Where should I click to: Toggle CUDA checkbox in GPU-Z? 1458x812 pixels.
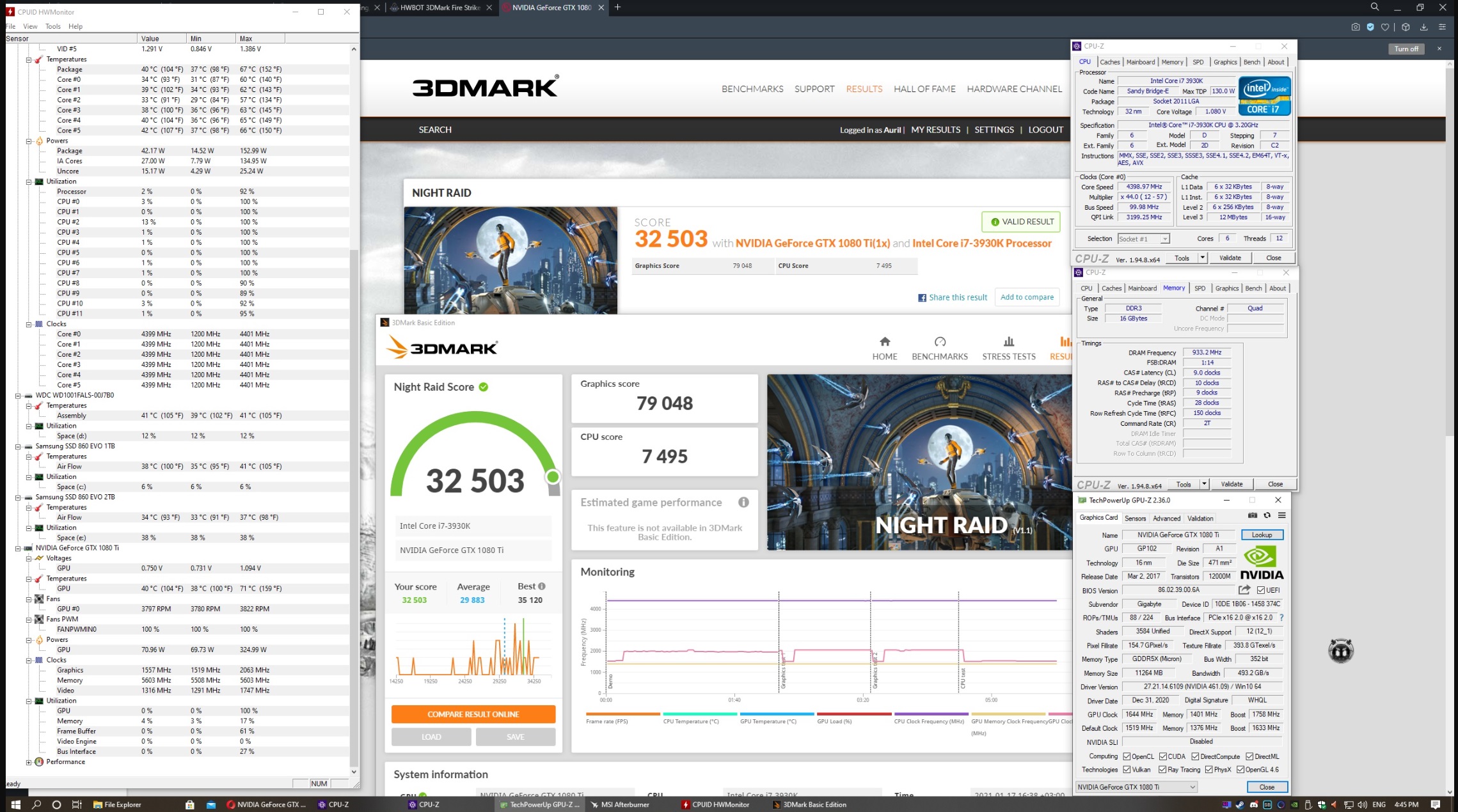point(1163,756)
